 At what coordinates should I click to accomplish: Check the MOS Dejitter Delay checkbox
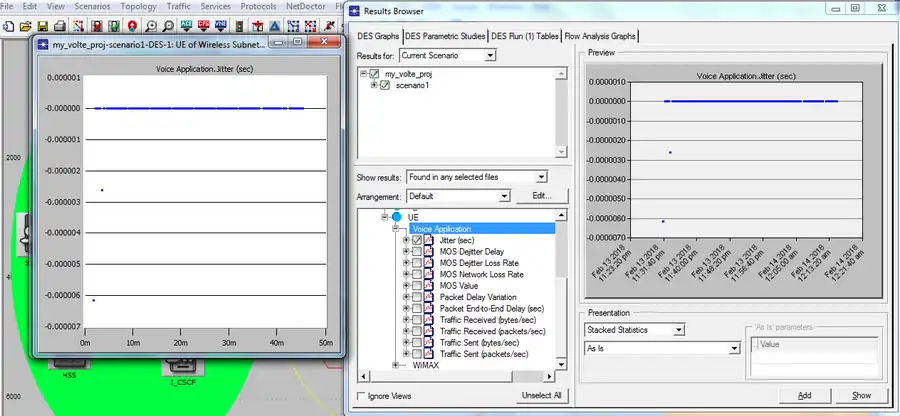coord(417,252)
